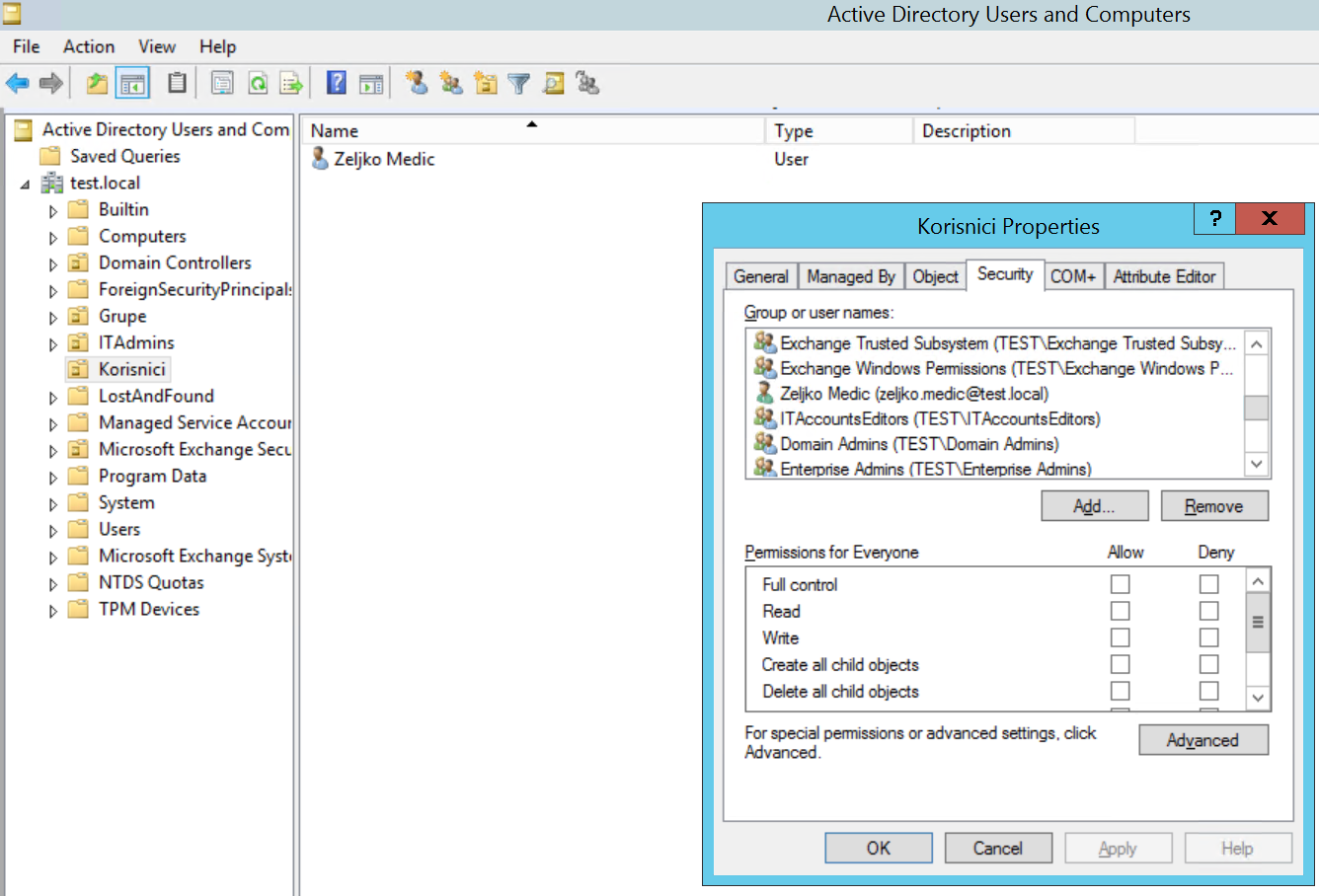Create a new group with toolbar icon
The width and height of the screenshot is (1319, 896).
pyautogui.click(x=451, y=84)
